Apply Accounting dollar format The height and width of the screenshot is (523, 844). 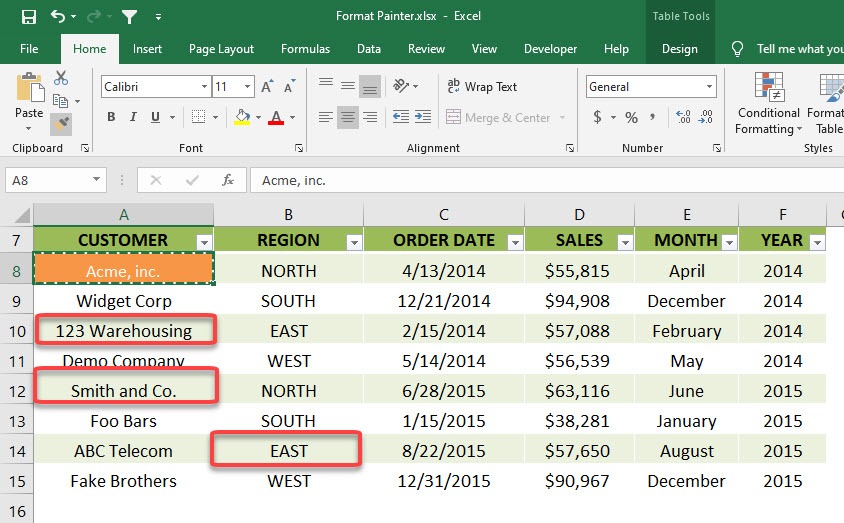click(x=597, y=117)
